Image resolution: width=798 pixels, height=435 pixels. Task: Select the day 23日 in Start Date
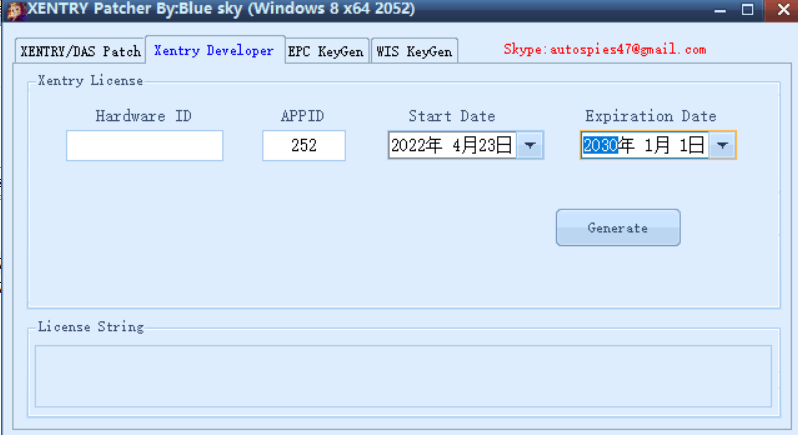tap(495, 146)
